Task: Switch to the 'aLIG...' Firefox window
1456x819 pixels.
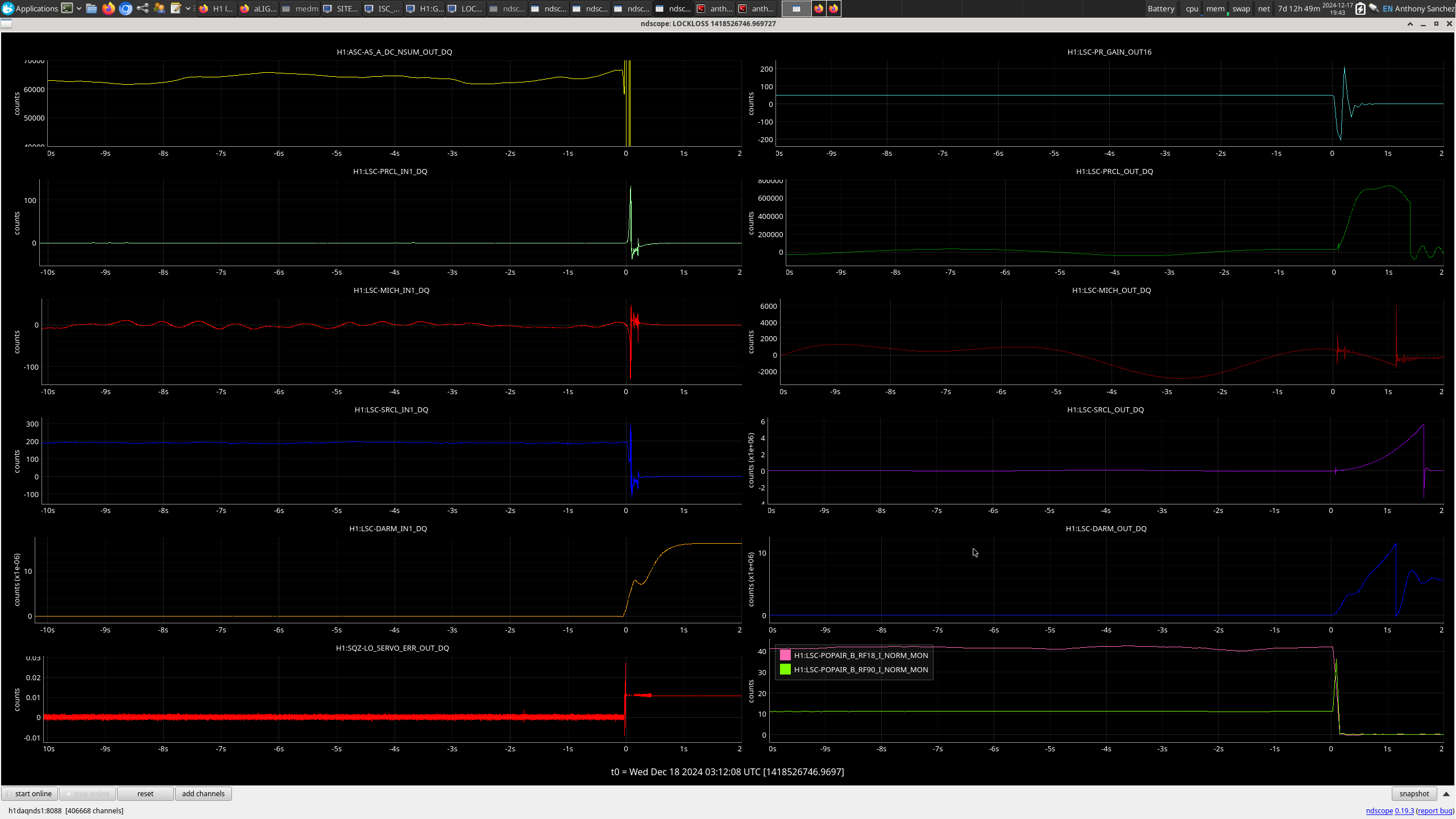Action: coord(259,9)
